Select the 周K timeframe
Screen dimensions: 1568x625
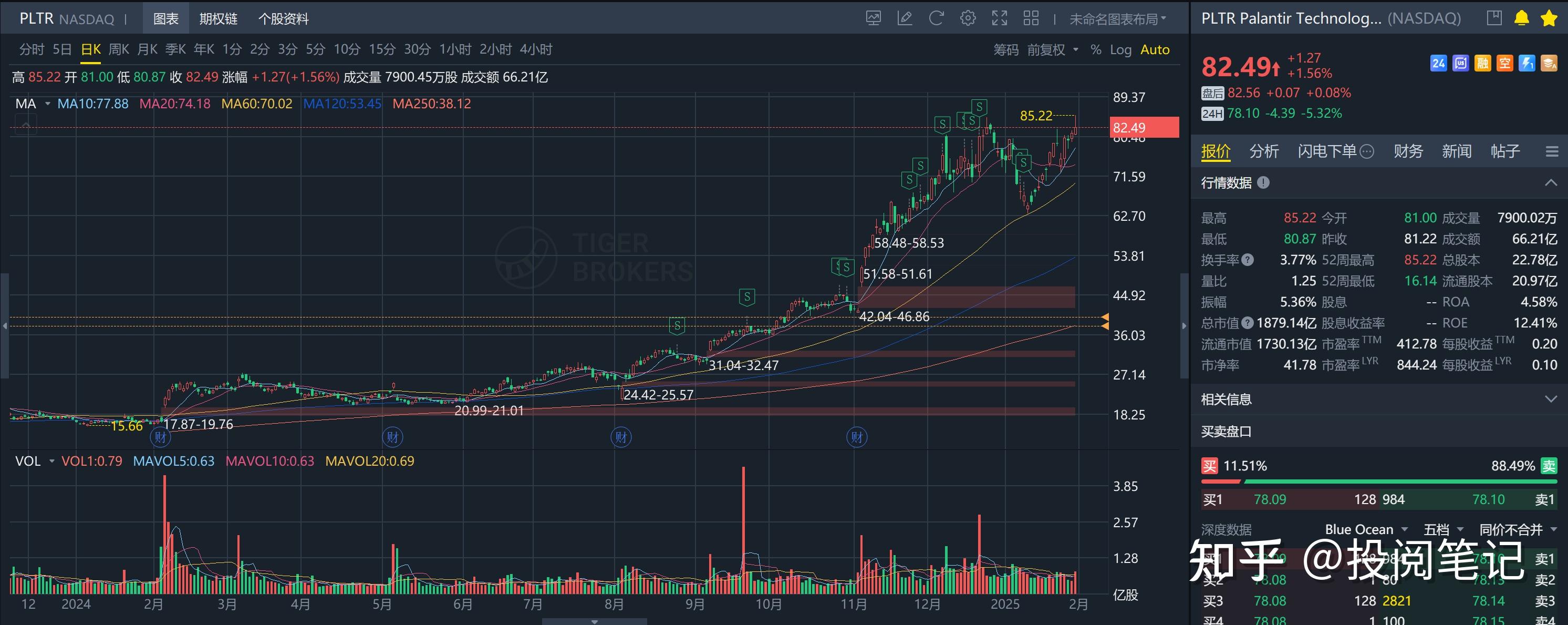(x=119, y=49)
